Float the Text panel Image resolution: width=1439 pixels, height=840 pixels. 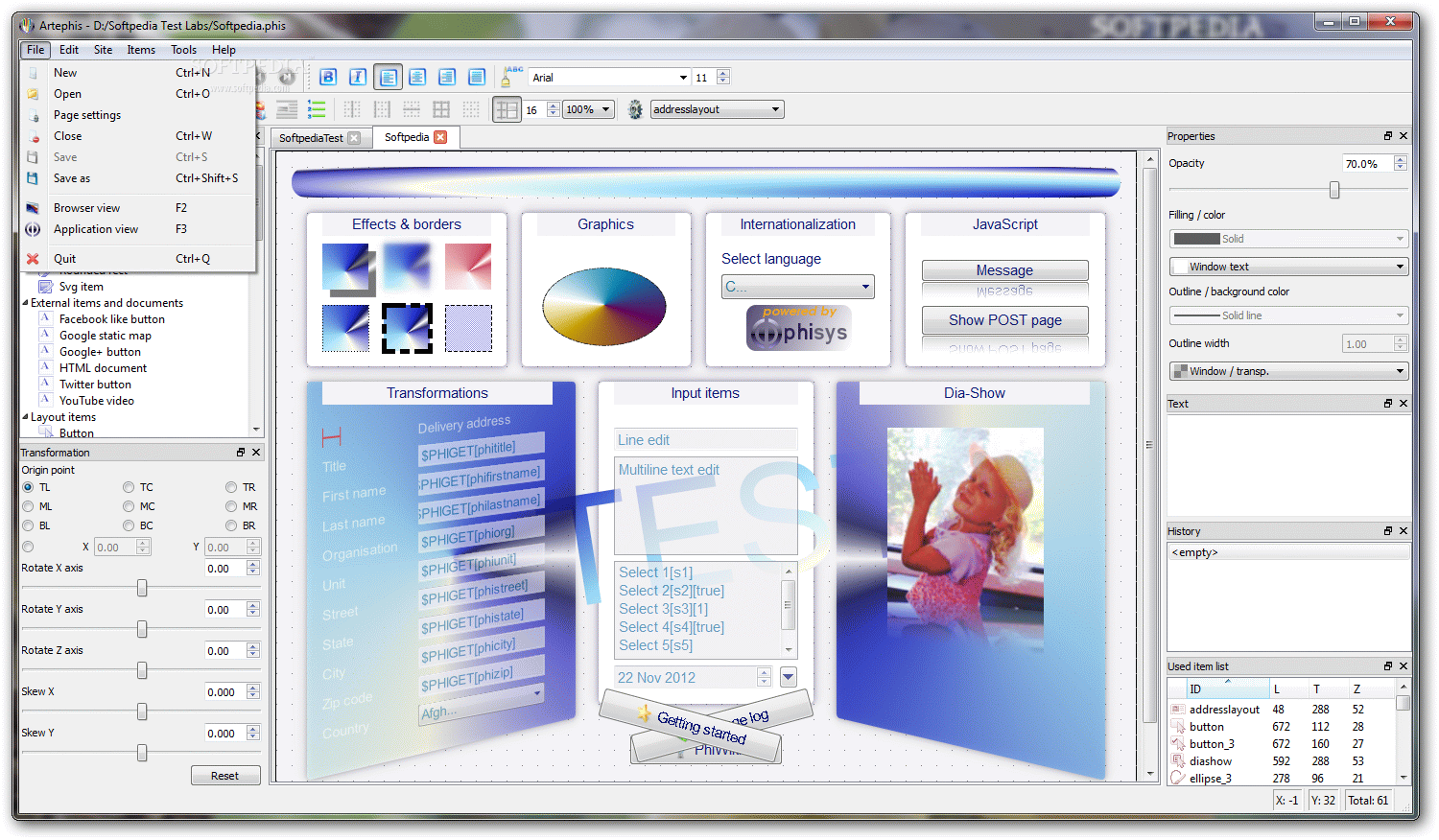tap(1387, 404)
